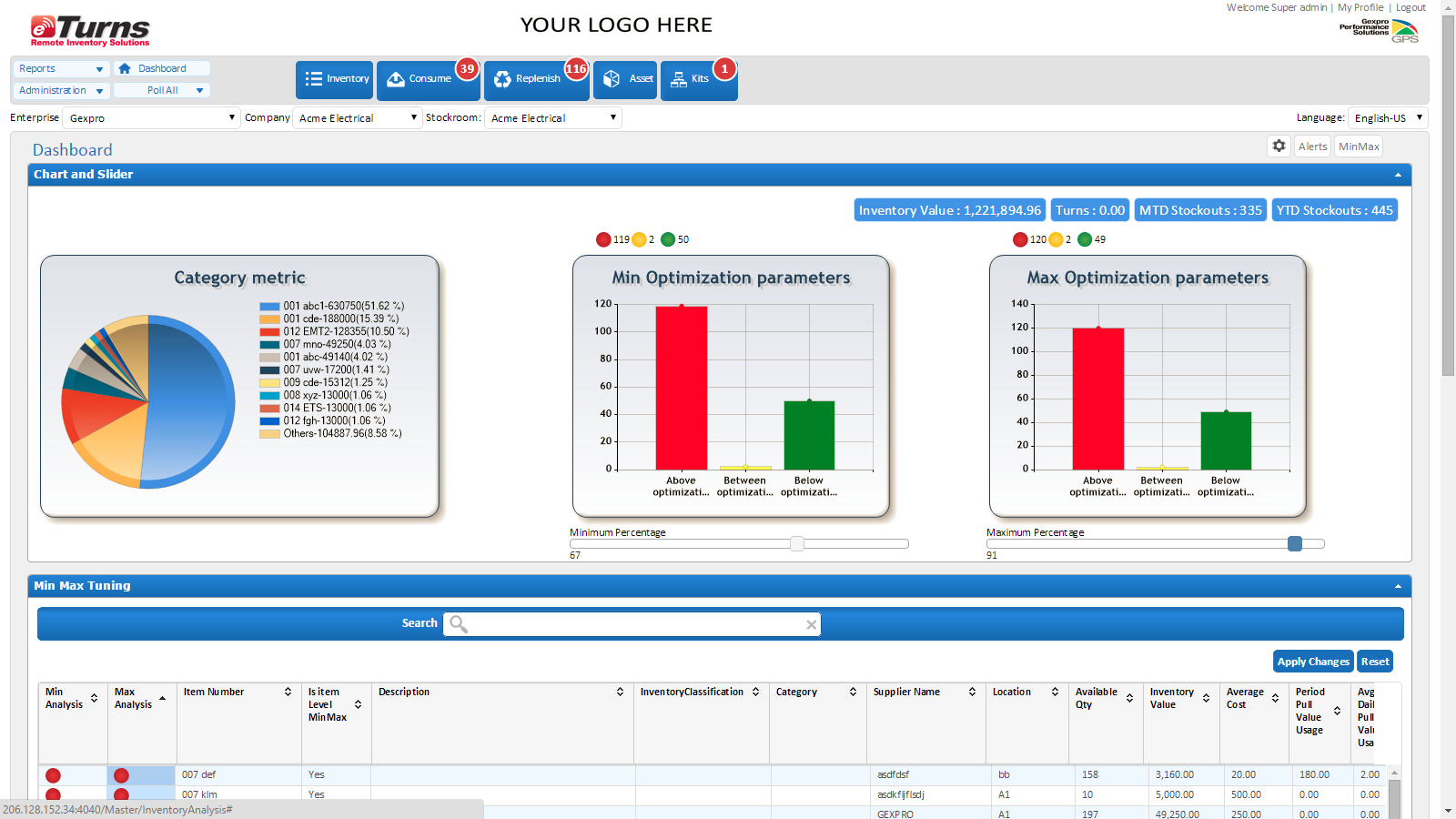Expand the Stockroom dropdown
This screenshot has width=1456, height=819.
553,118
